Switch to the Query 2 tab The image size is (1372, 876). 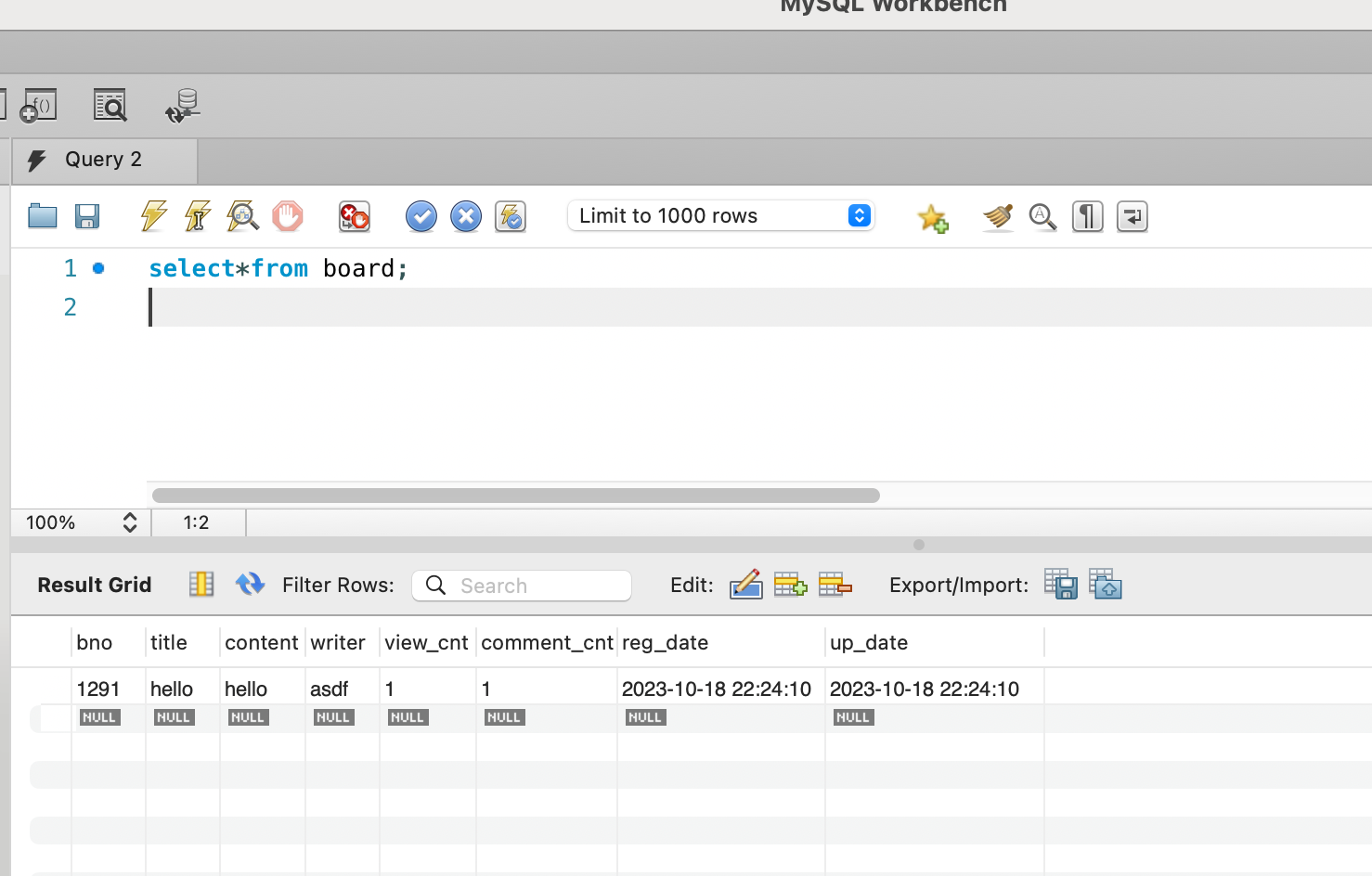[x=104, y=160]
